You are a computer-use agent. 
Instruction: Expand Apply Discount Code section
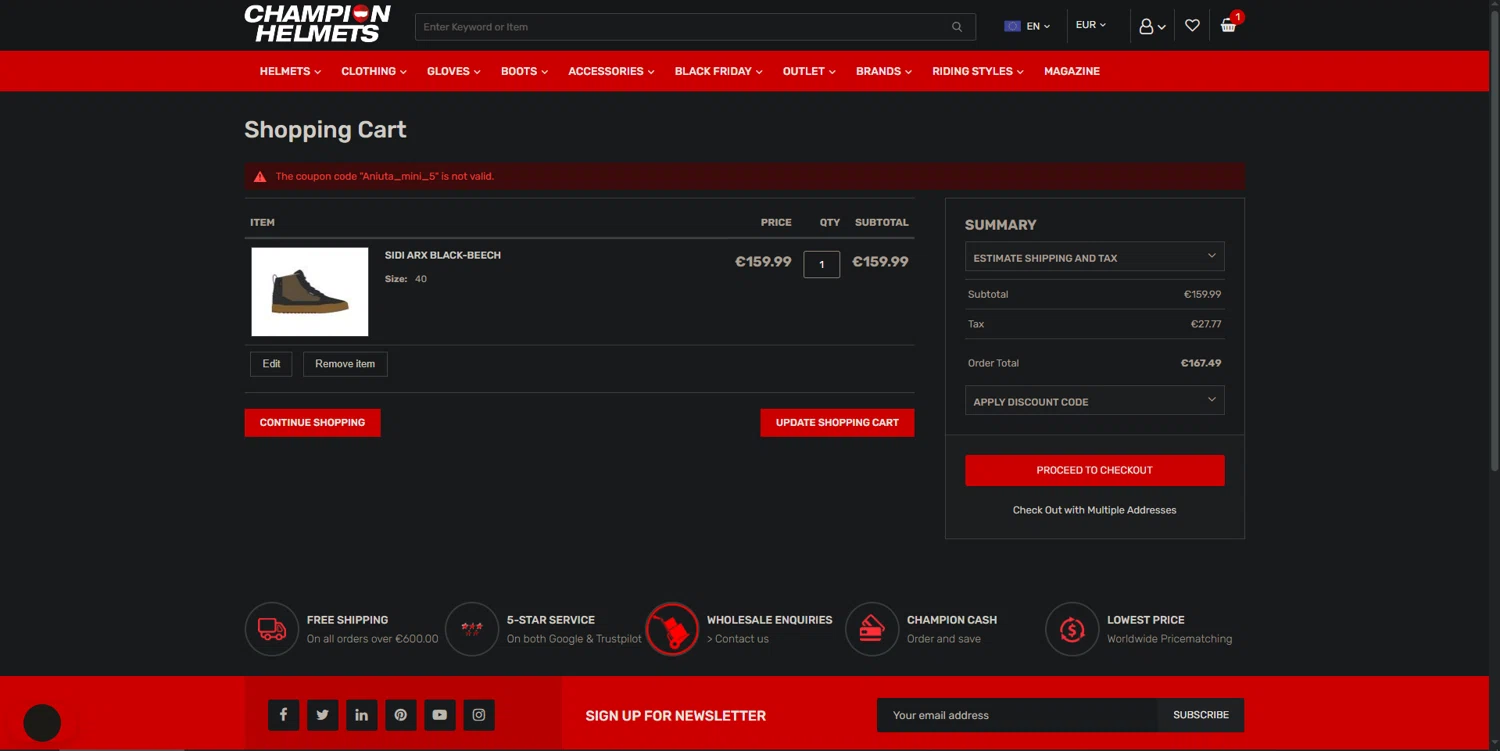(1095, 401)
